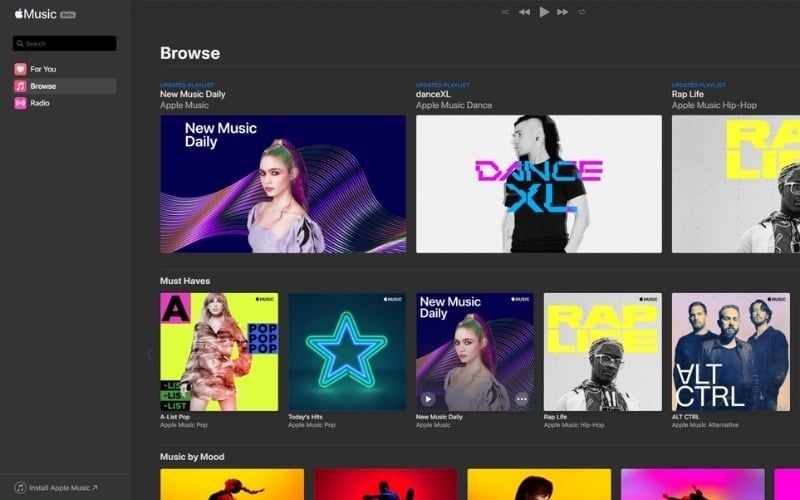The width and height of the screenshot is (800, 500).
Task: Click the Apple Music Dance subtitle
Action: point(454,105)
